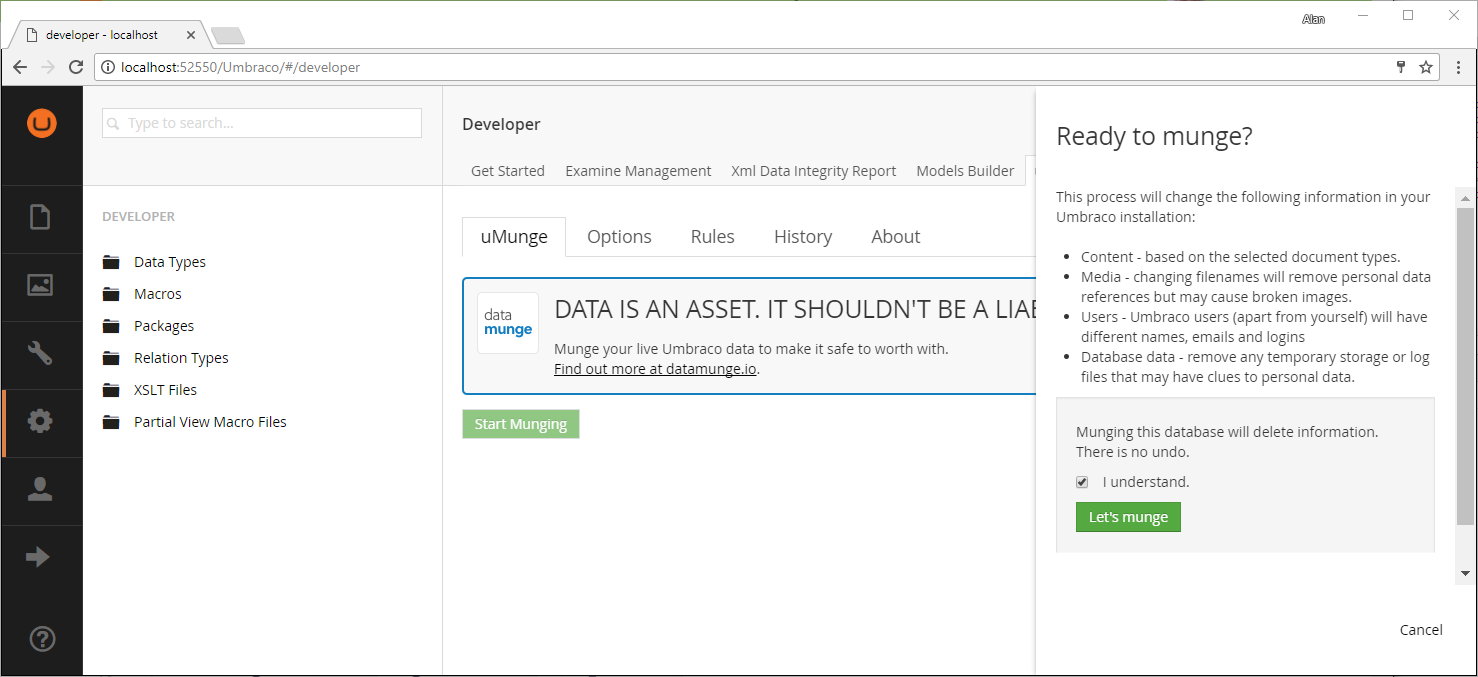Screen dimensions: 1478x677
Task: Click the Umbraco logo icon
Action: 42,123
